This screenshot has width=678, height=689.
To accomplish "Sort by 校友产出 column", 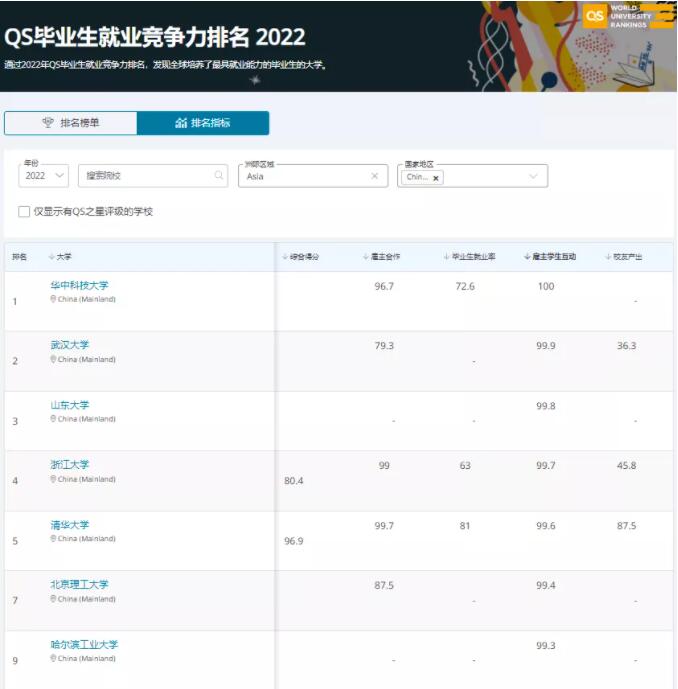I will point(623,257).
